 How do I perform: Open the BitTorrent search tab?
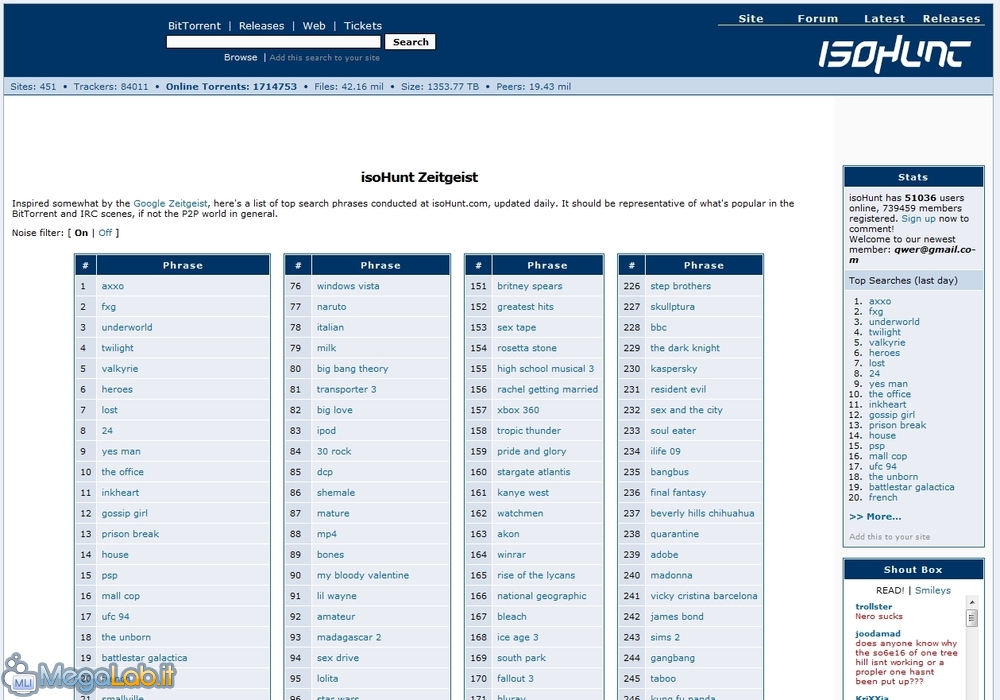point(194,26)
